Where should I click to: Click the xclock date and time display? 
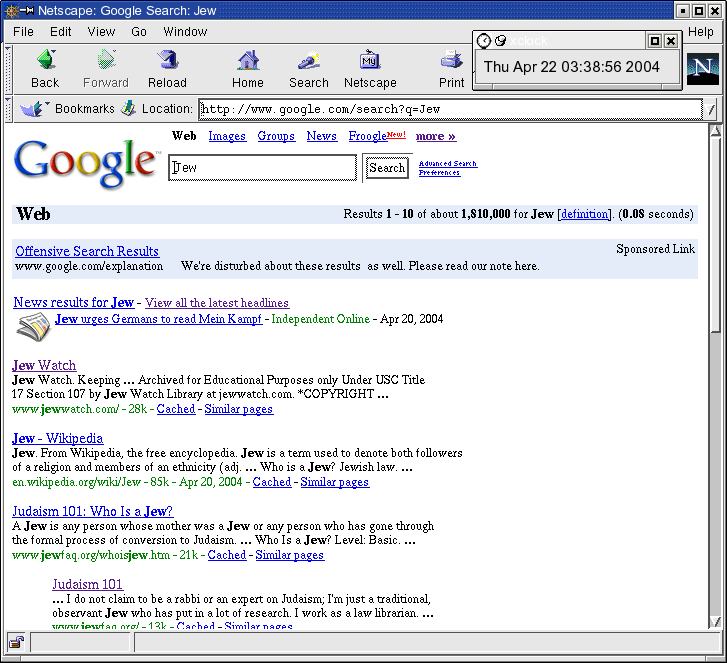coord(572,67)
